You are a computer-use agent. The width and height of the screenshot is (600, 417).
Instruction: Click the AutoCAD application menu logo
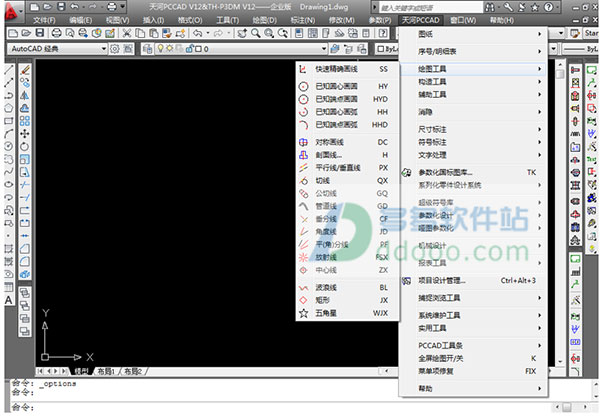click(11, 10)
